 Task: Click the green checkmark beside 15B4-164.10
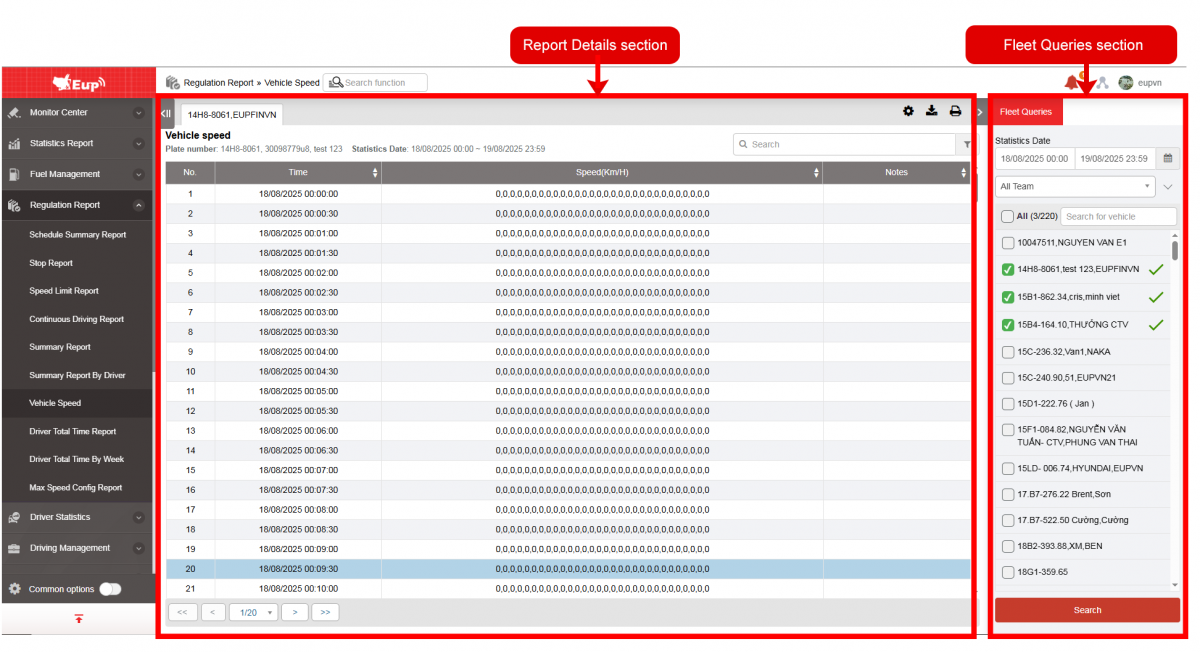[1156, 324]
